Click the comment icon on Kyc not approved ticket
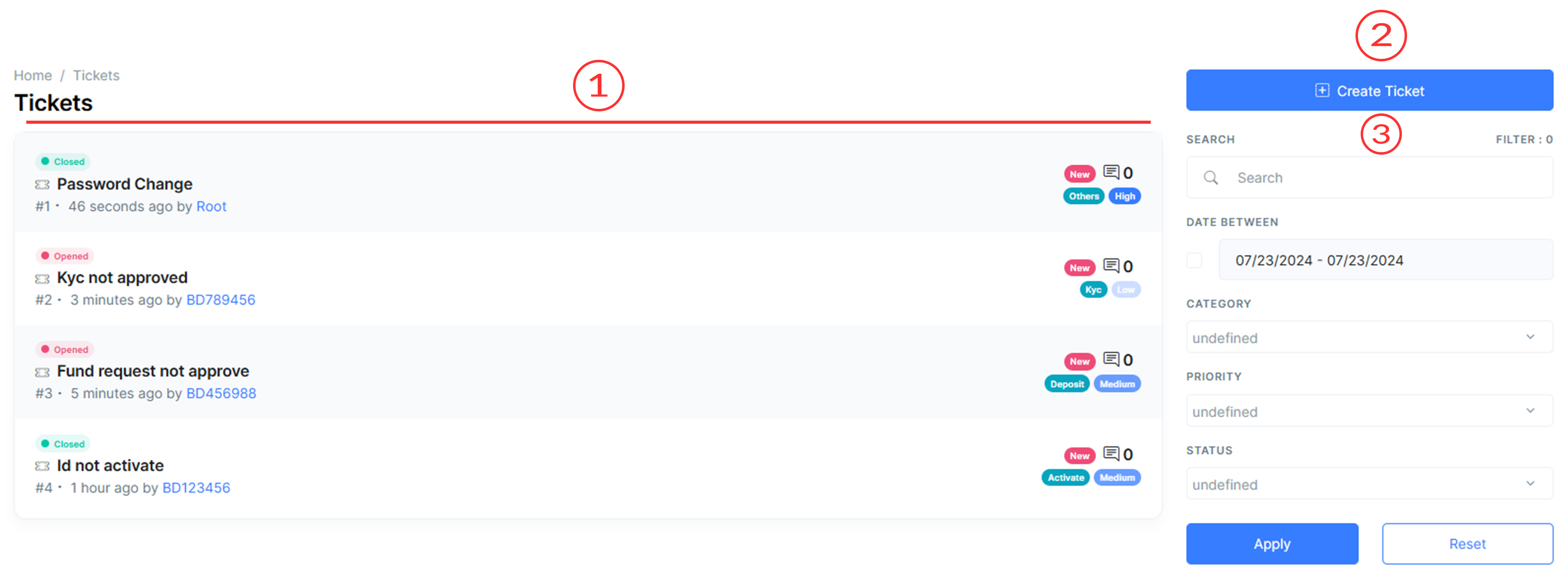Viewport: 1568px width, 580px height. click(x=1111, y=266)
